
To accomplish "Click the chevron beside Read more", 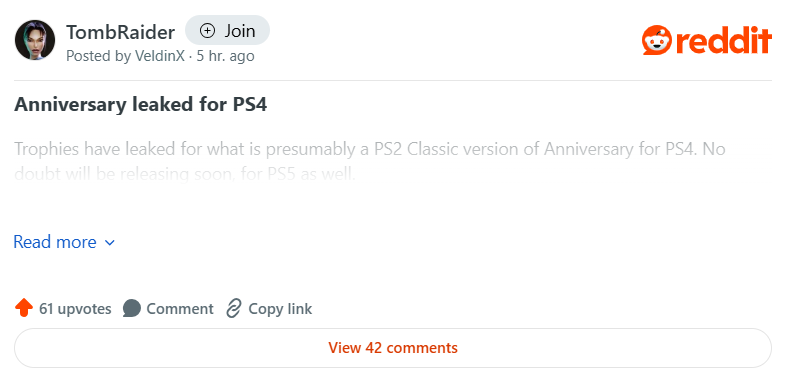I will coord(109,243).
